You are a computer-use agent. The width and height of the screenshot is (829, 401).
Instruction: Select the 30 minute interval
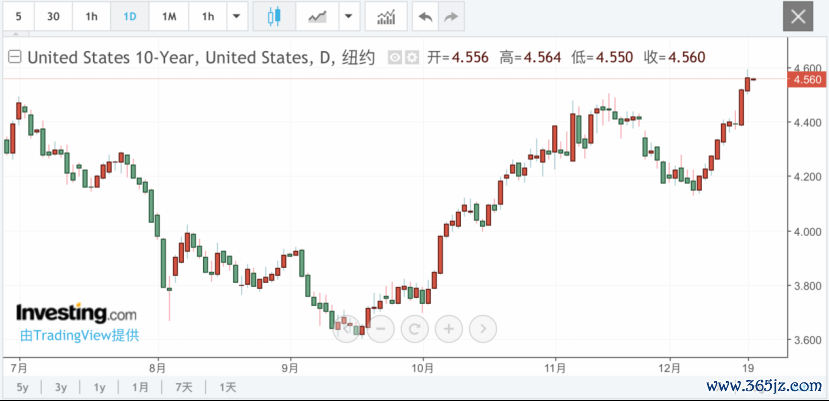point(53,17)
